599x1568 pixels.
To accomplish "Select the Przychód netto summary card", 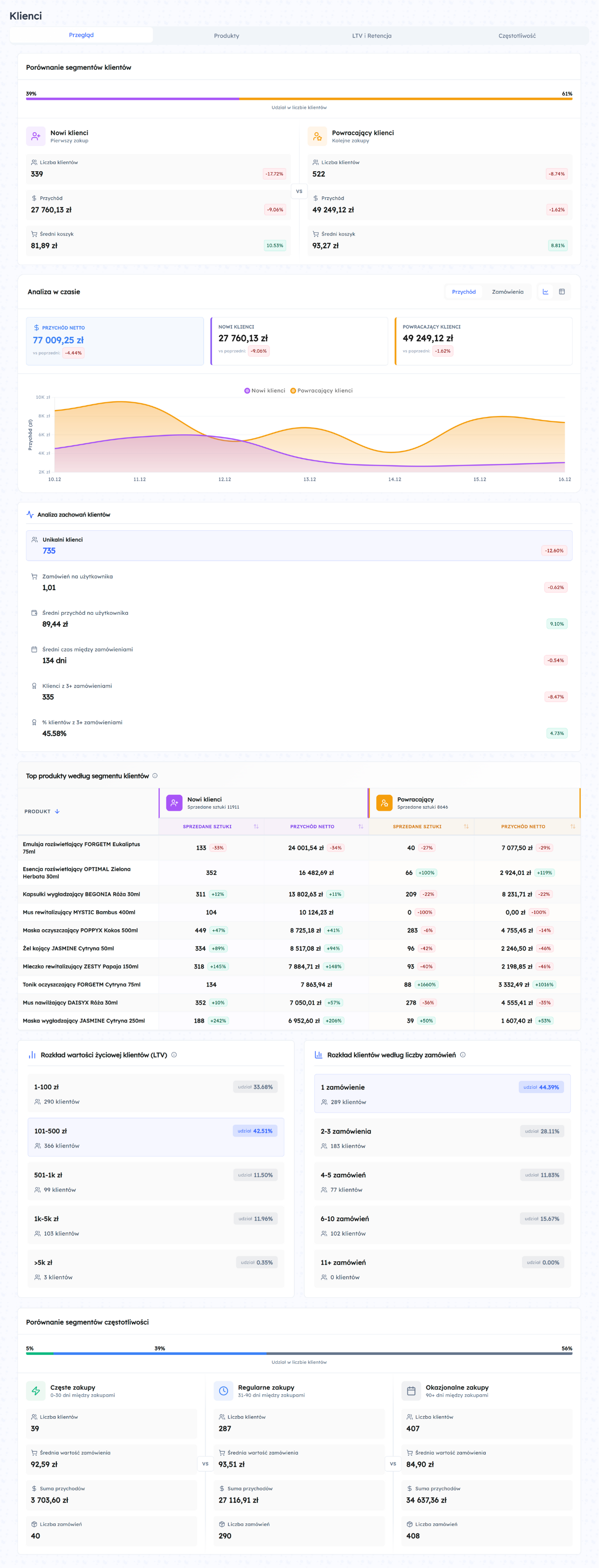I will tap(114, 341).
